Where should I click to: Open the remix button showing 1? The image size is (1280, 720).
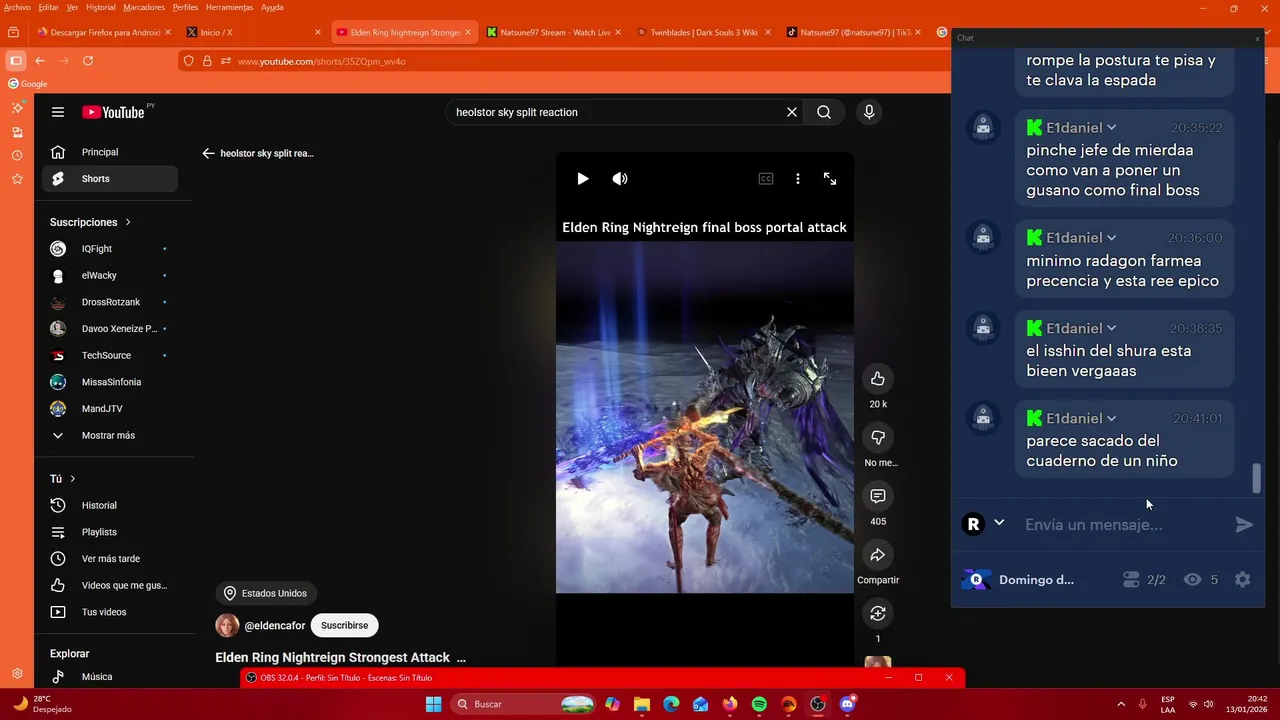[878, 613]
